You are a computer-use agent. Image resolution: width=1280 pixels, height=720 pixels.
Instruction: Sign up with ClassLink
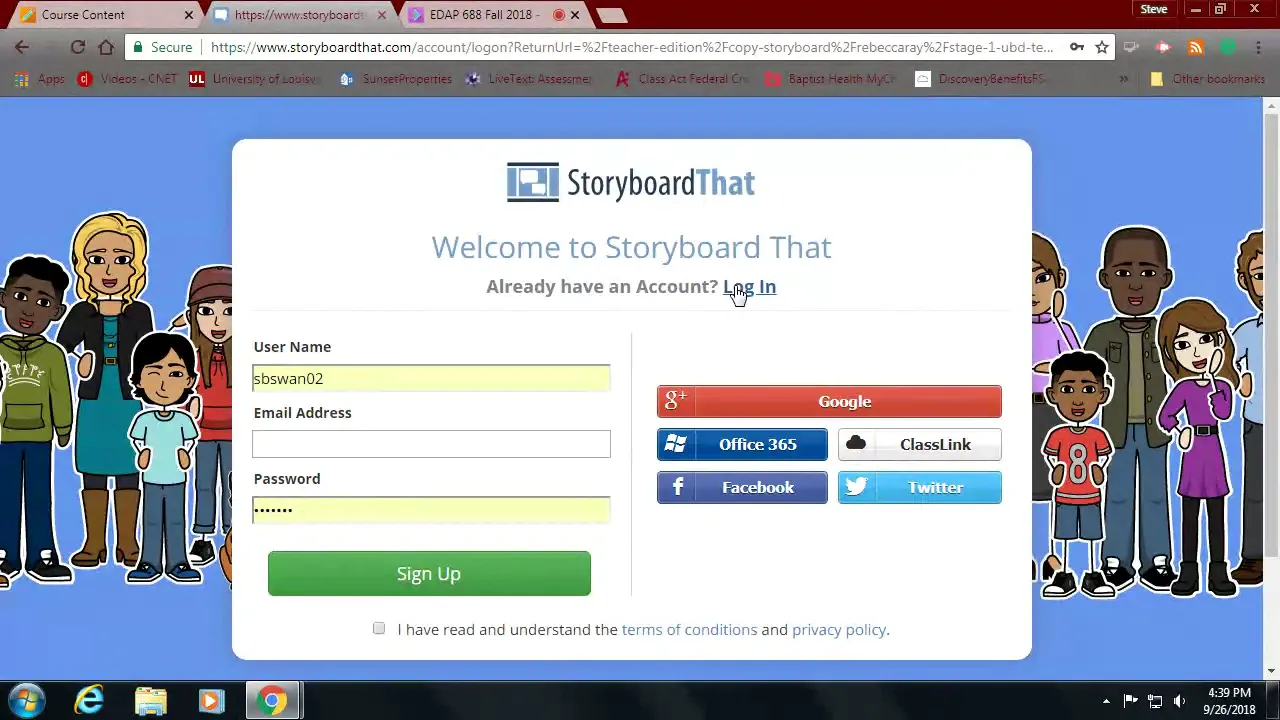tap(920, 444)
